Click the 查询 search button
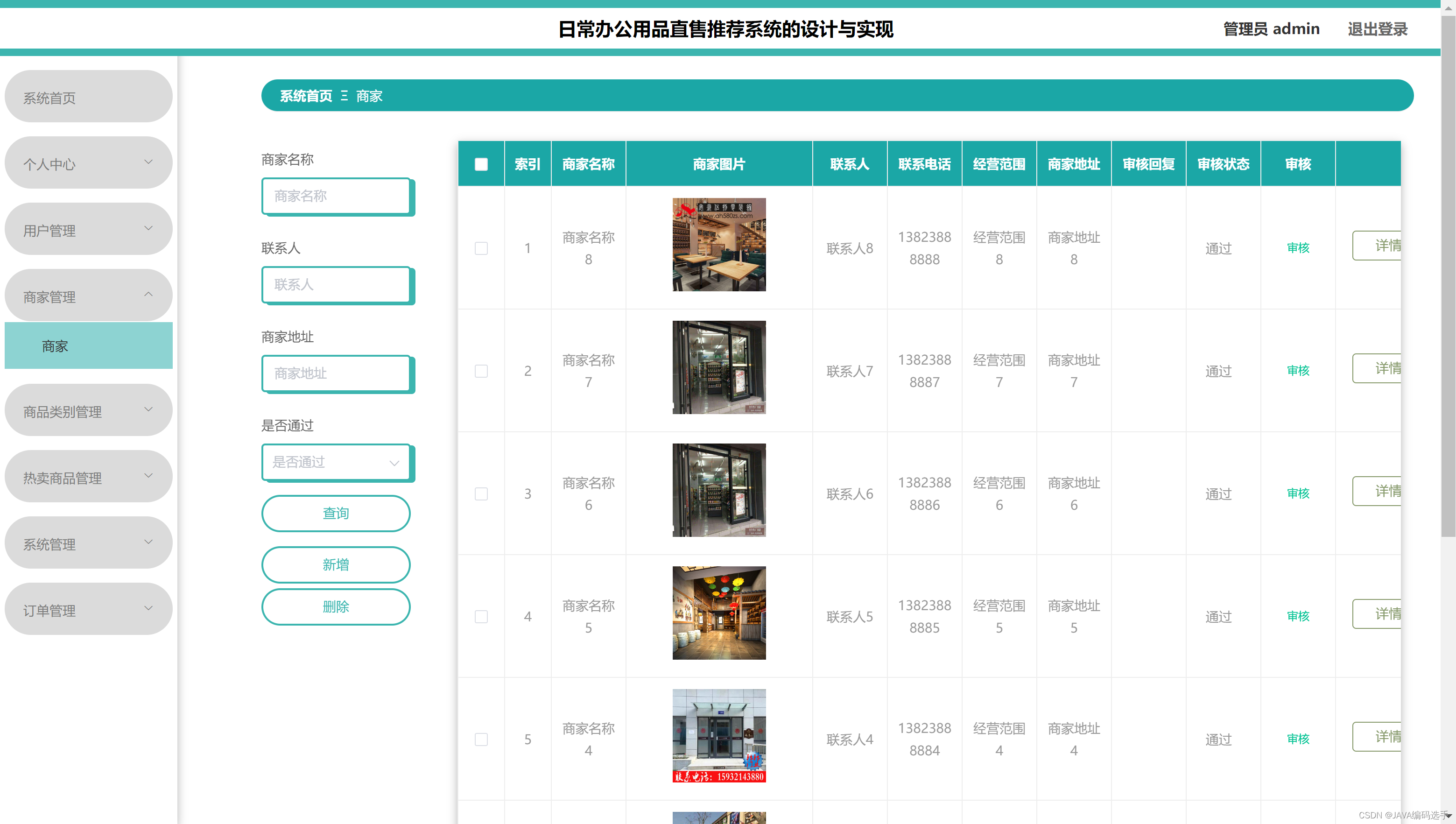 click(x=336, y=514)
